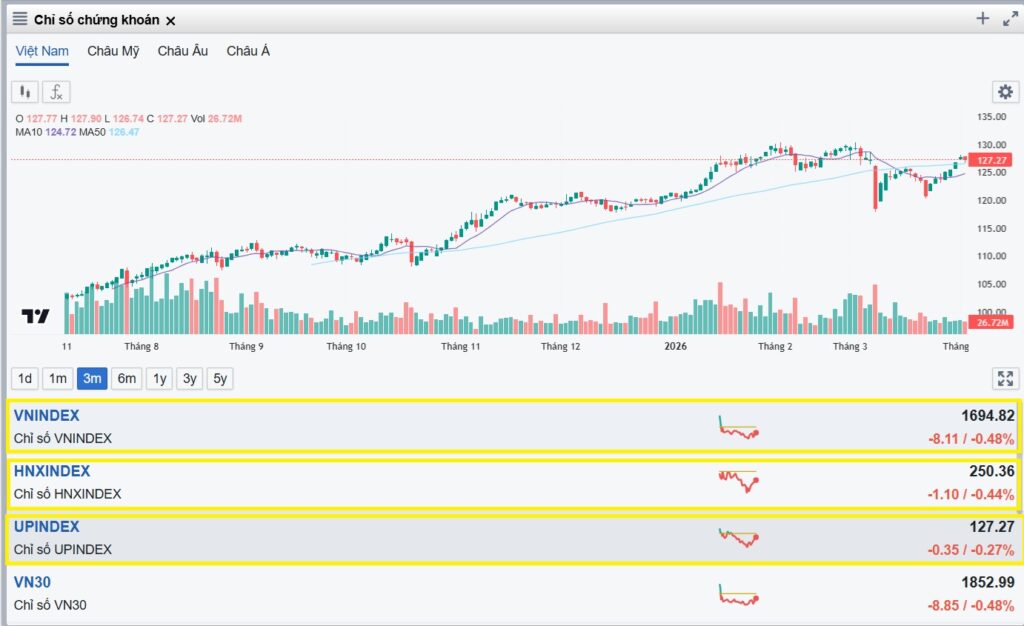Switch to the Châu Mỹ tab
Viewport: 1024px width, 626px height.
tap(113, 51)
